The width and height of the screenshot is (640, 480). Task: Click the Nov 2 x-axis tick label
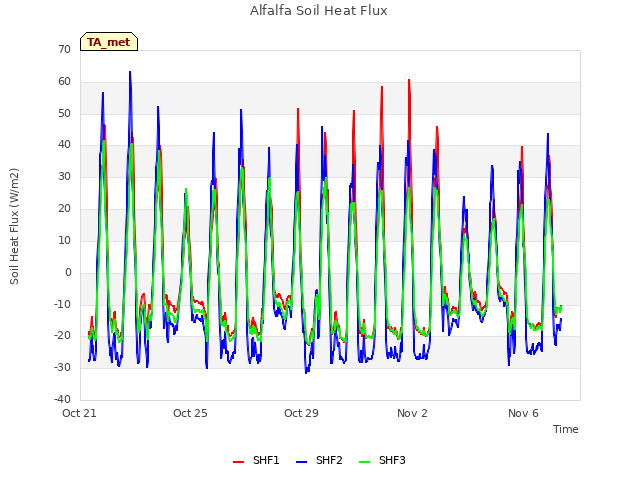[412, 413]
